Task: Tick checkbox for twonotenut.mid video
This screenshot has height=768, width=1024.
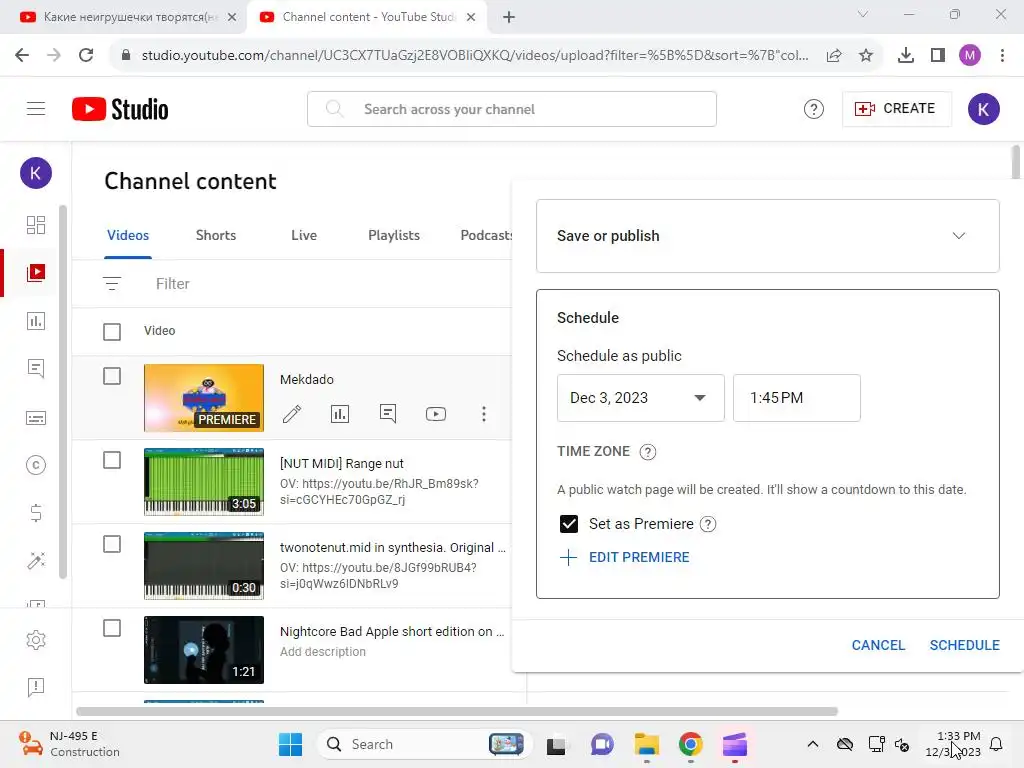Action: 112,544
